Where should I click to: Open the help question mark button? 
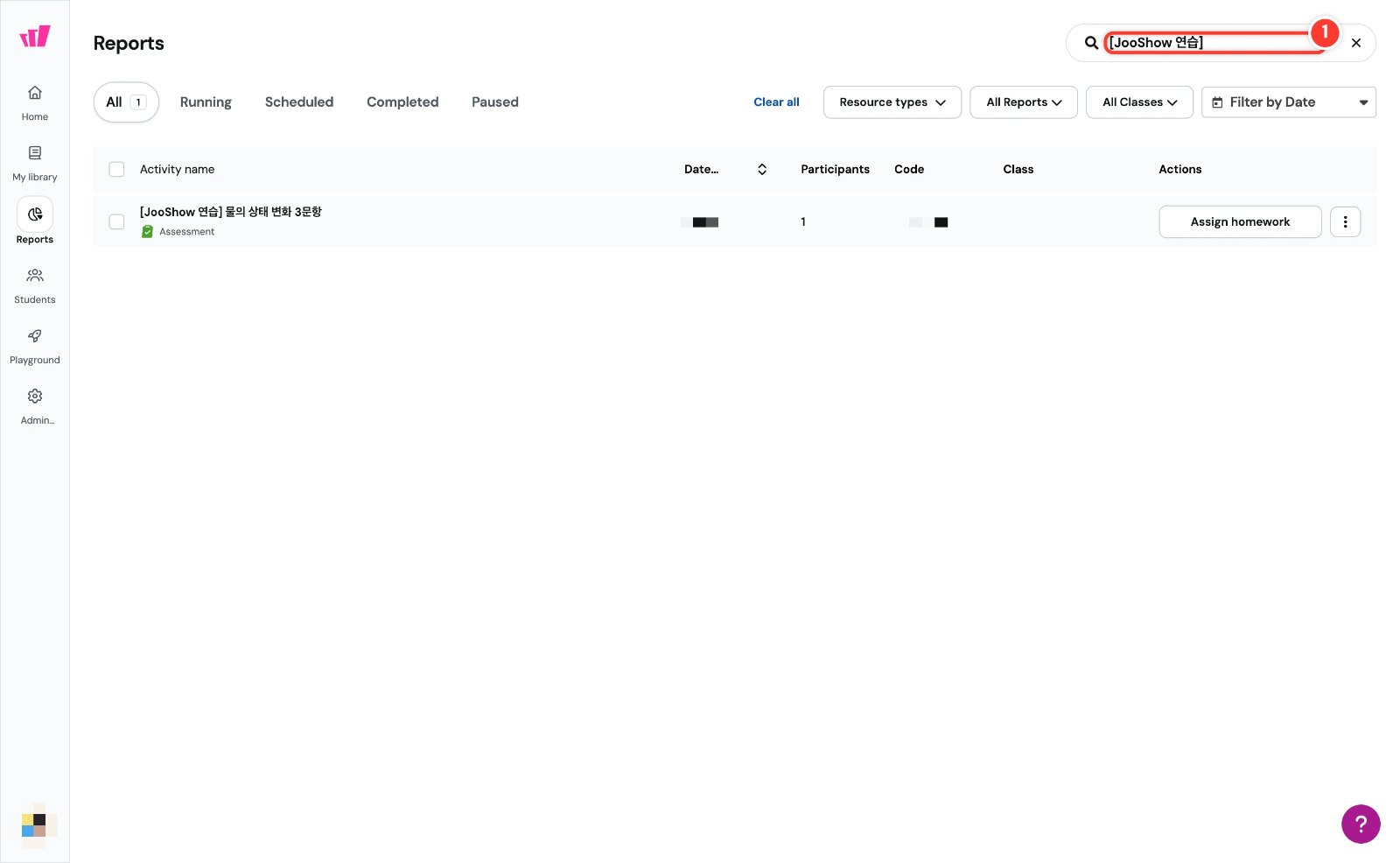coord(1361,824)
